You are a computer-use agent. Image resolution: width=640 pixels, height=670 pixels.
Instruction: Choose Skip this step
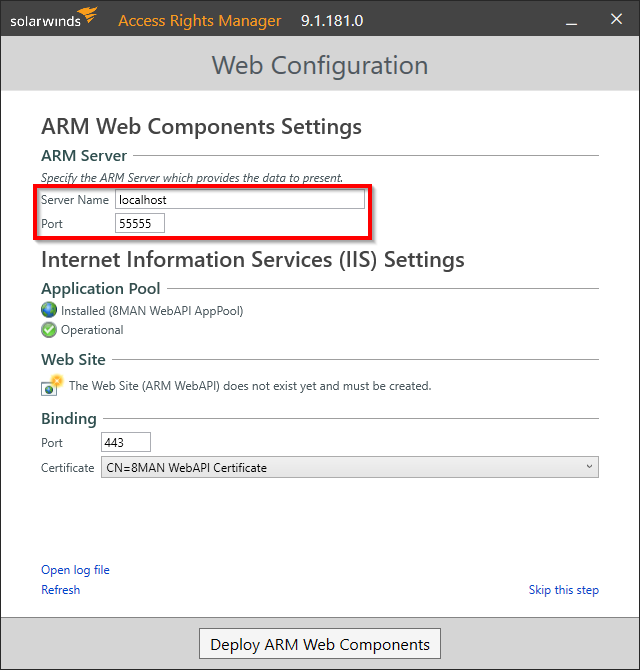tap(564, 590)
